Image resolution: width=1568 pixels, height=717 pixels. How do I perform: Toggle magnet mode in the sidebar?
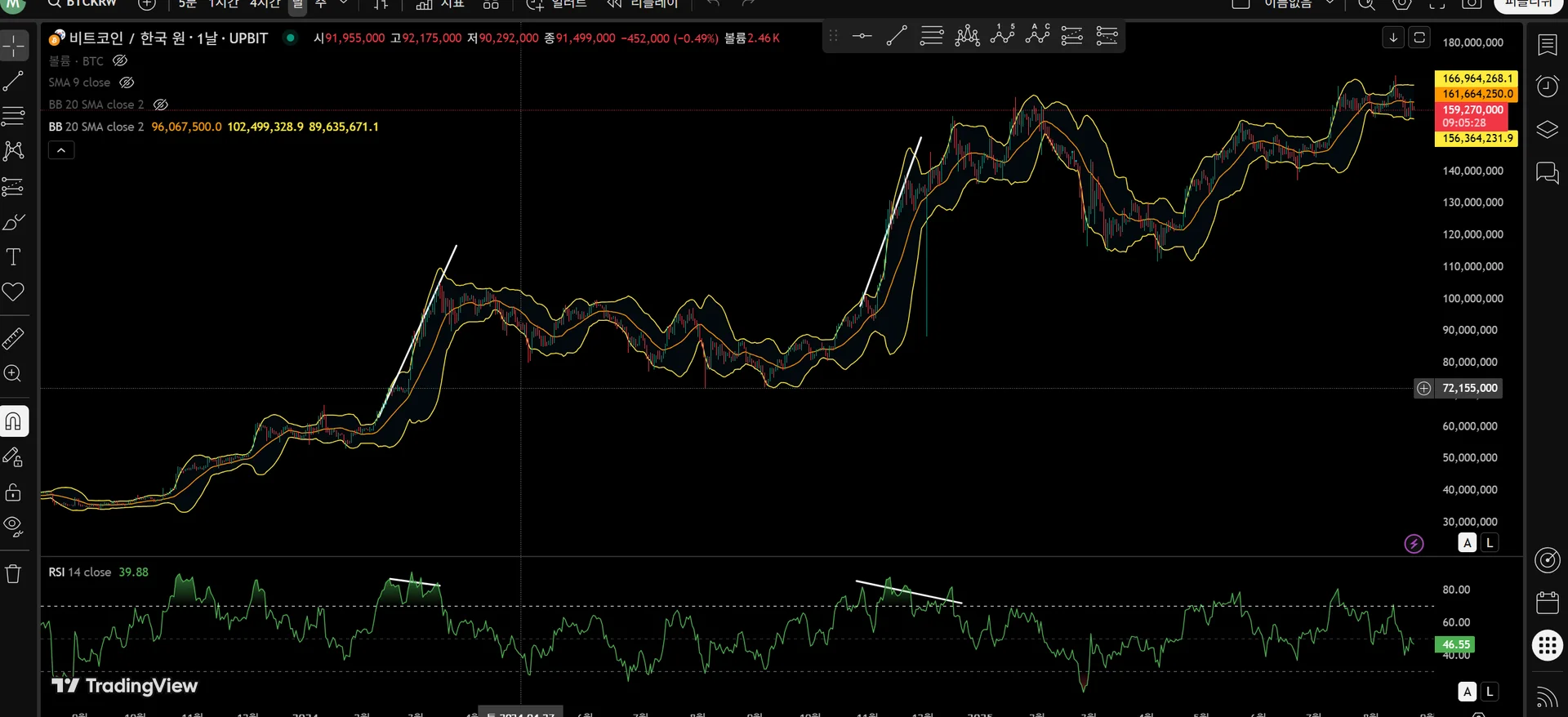click(x=14, y=421)
